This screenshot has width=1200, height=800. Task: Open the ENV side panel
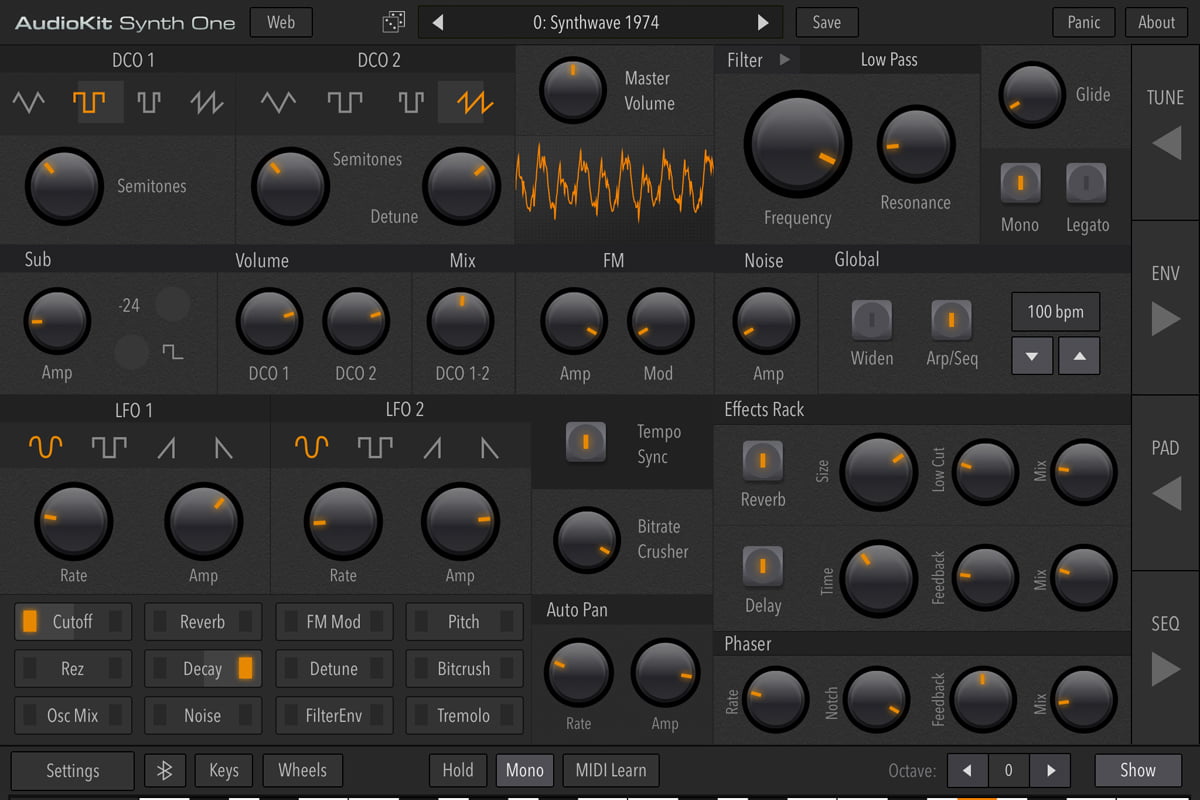pyautogui.click(x=1166, y=307)
